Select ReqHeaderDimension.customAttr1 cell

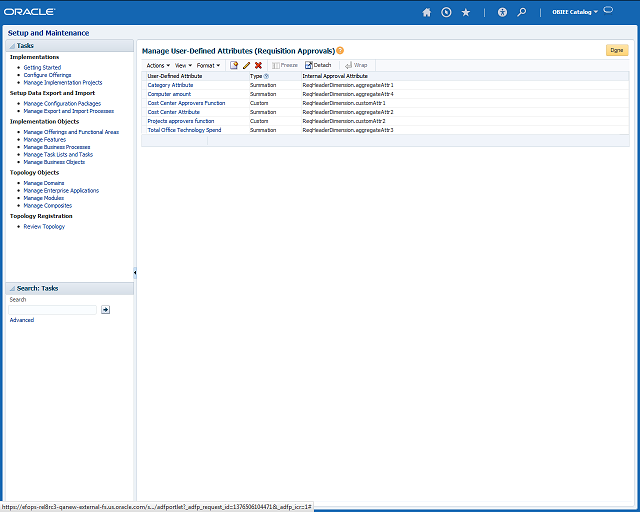[344, 103]
